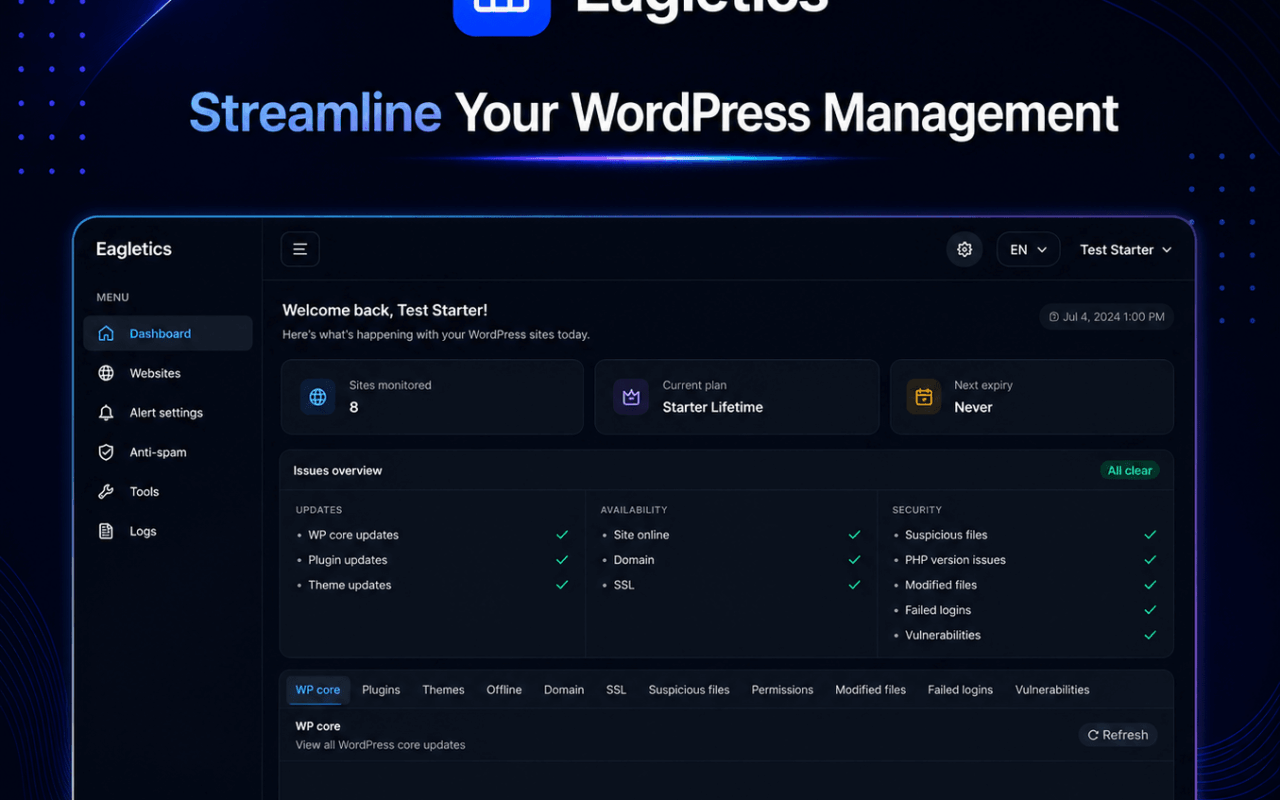Open the Domain tab
Viewport: 1280px width, 800px height.
pyautogui.click(x=564, y=690)
